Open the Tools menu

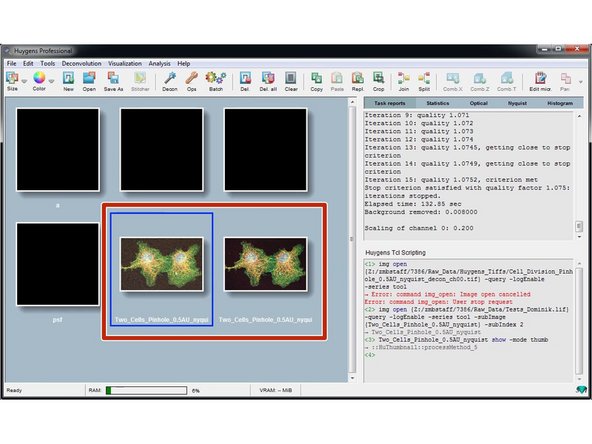48,63
